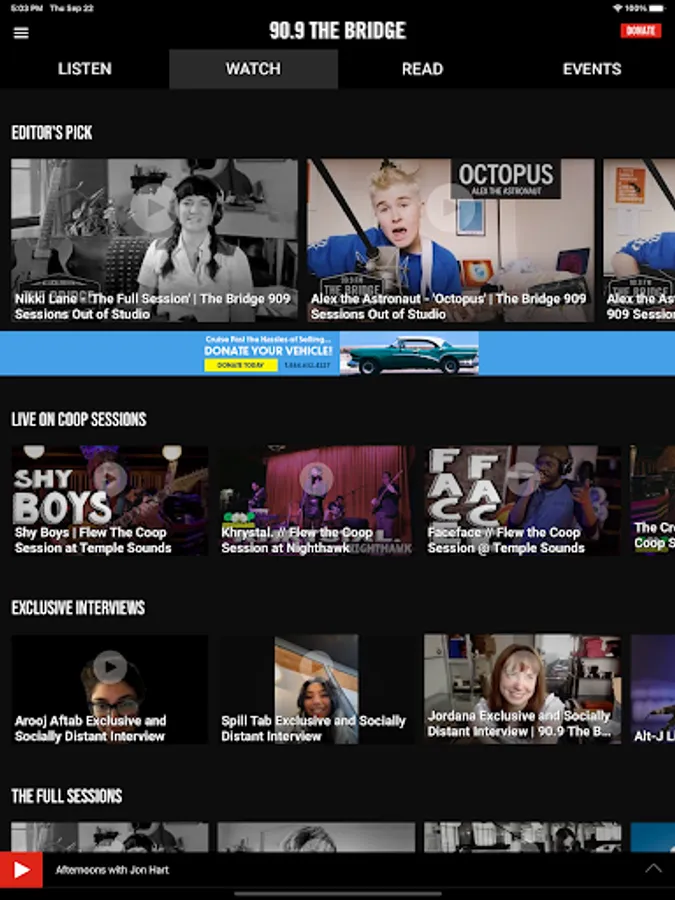Viewport: 675px width, 900px height.
Task: Open the partially visible Alt-J interview card
Action: (x=653, y=689)
